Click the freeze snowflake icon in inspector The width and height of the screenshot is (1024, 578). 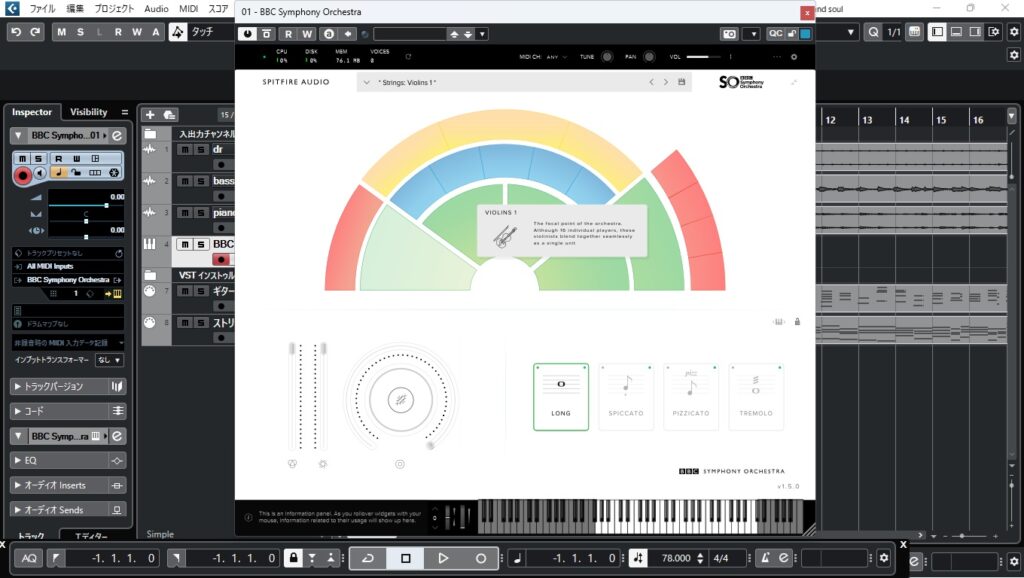pyautogui.click(x=114, y=173)
